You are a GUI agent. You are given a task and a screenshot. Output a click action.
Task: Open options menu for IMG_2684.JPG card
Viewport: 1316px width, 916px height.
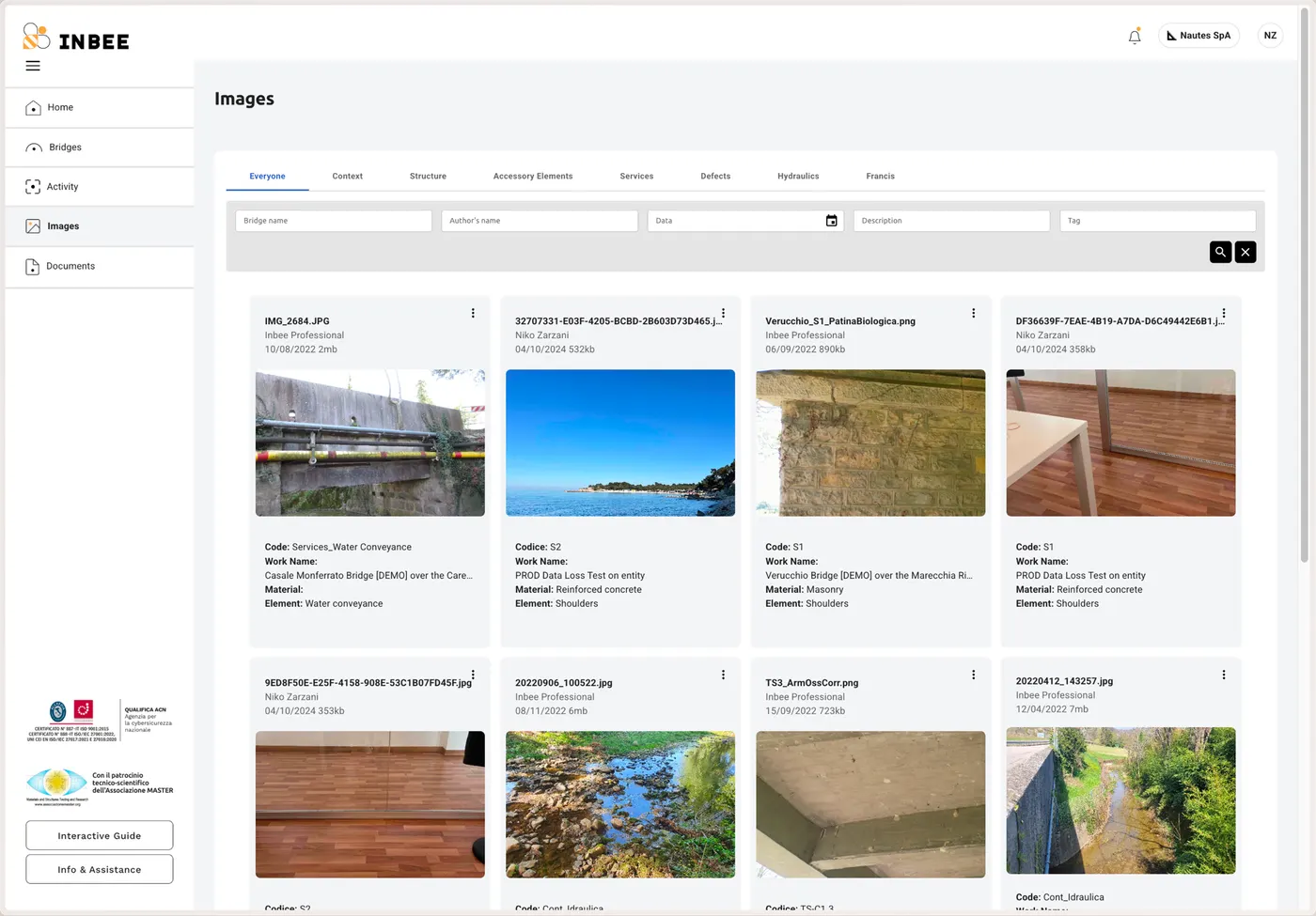[x=473, y=313]
